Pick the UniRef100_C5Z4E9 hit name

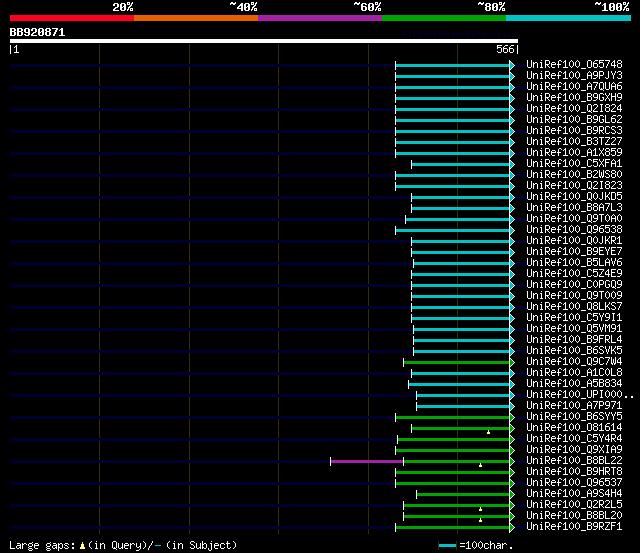click(x=574, y=274)
